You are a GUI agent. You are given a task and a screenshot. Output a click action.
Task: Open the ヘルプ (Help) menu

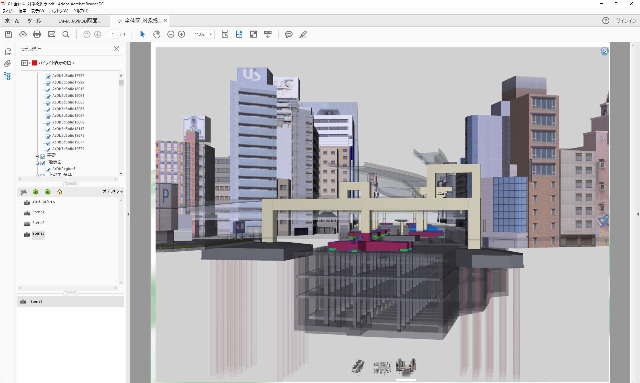coord(80,11)
